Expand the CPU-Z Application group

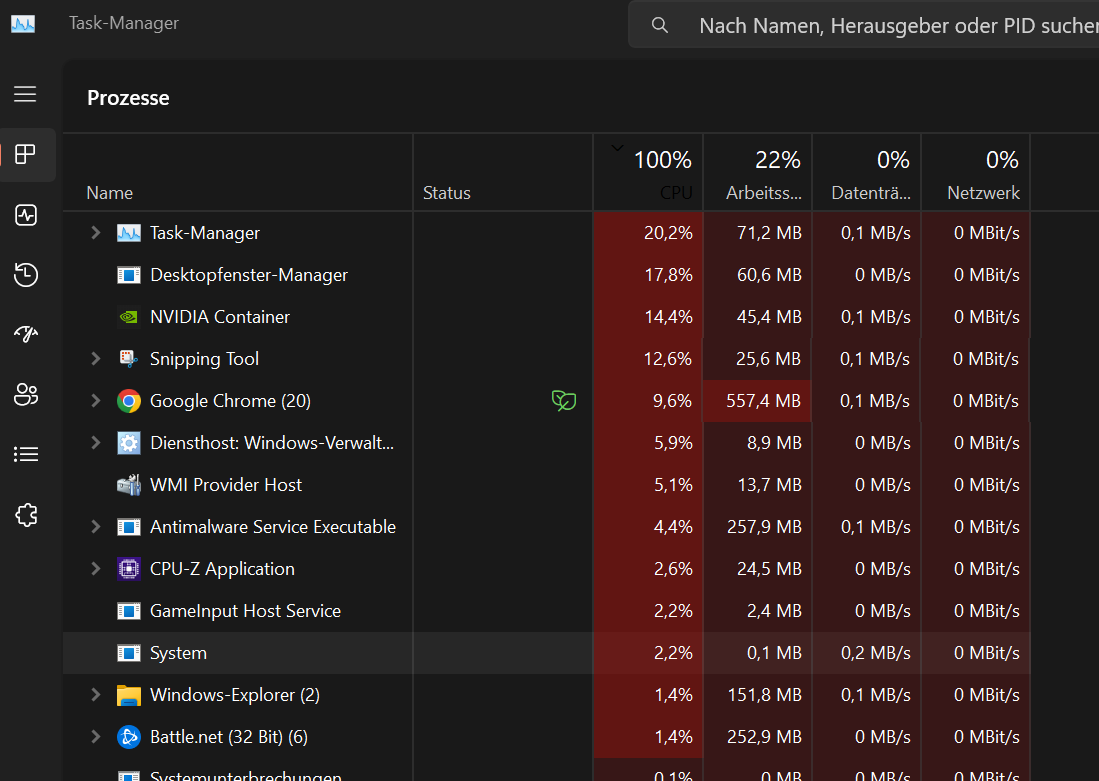click(96, 569)
